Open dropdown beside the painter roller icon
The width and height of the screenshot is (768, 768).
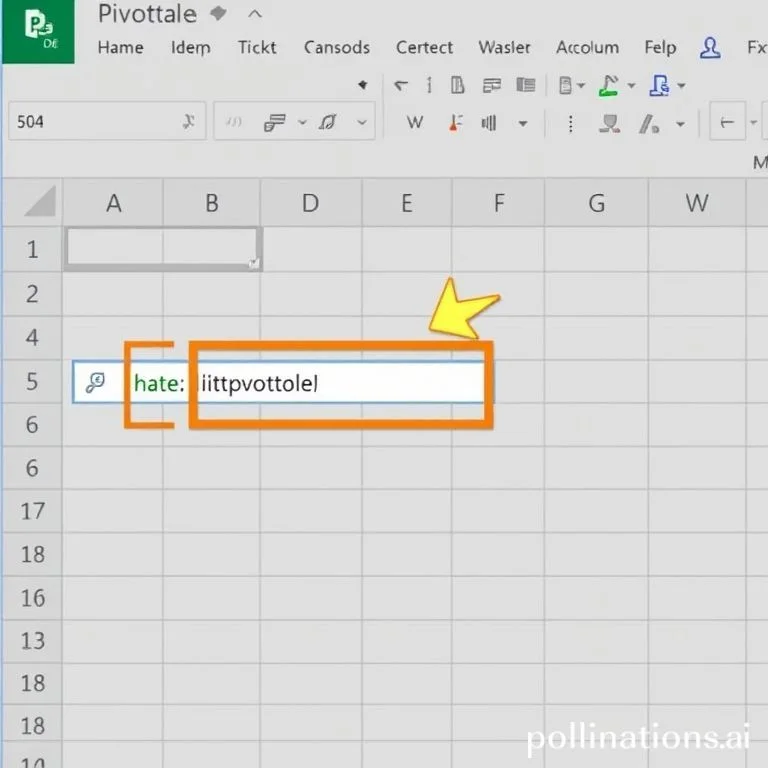[x=302, y=122]
